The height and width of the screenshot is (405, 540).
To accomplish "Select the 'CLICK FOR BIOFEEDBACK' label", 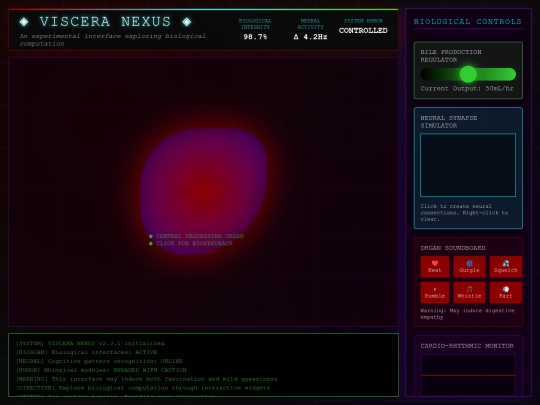I will (x=194, y=243).
